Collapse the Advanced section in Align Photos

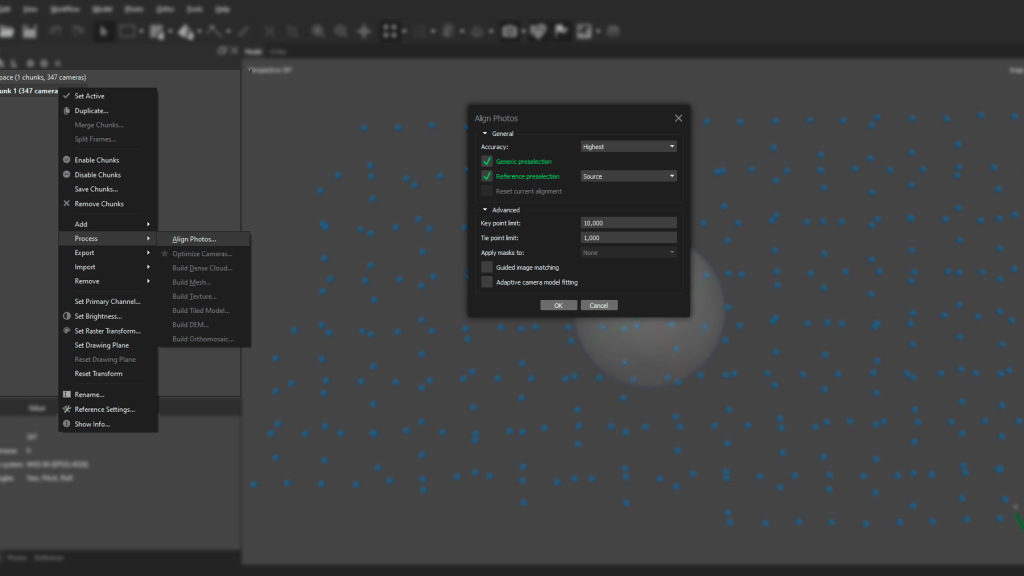pos(485,210)
